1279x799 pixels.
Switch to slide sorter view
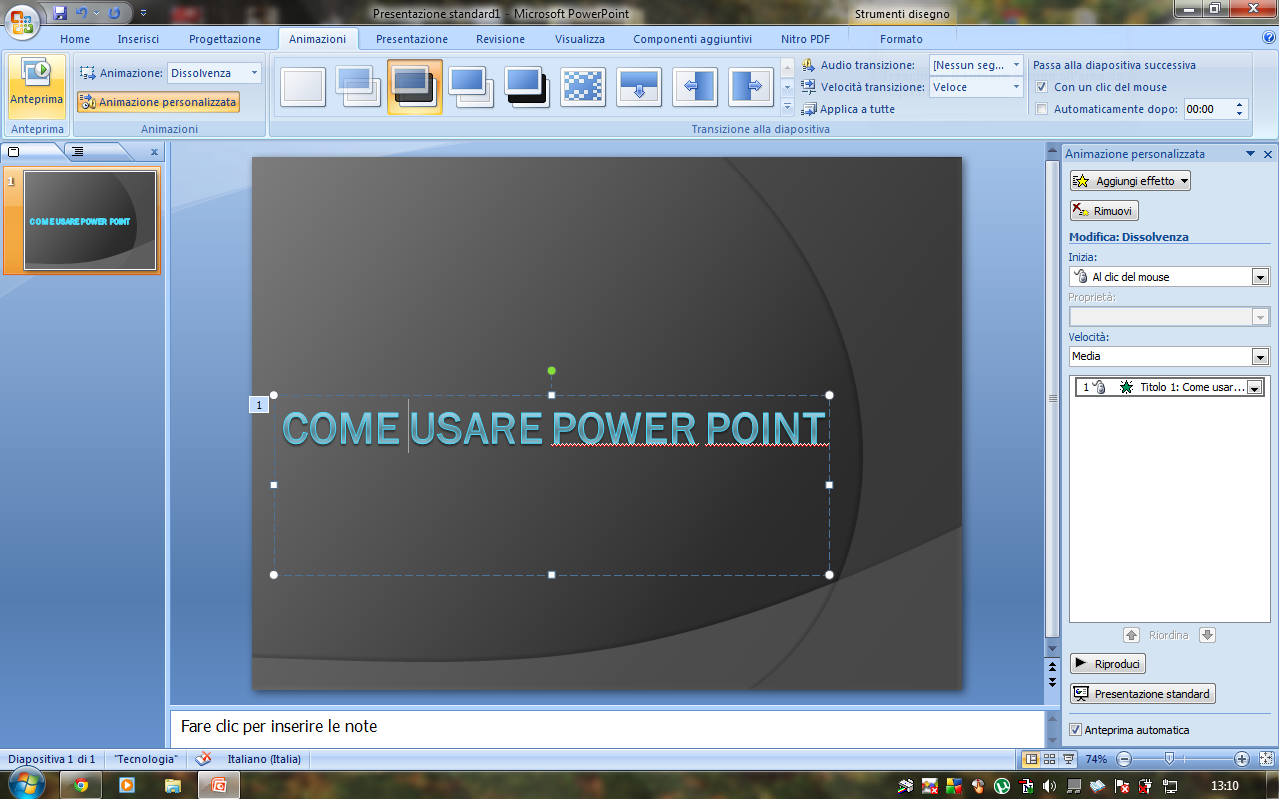click(x=1050, y=759)
